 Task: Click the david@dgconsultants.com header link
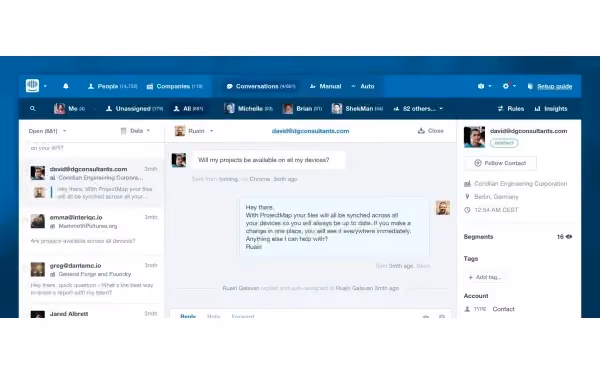[x=310, y=131]
